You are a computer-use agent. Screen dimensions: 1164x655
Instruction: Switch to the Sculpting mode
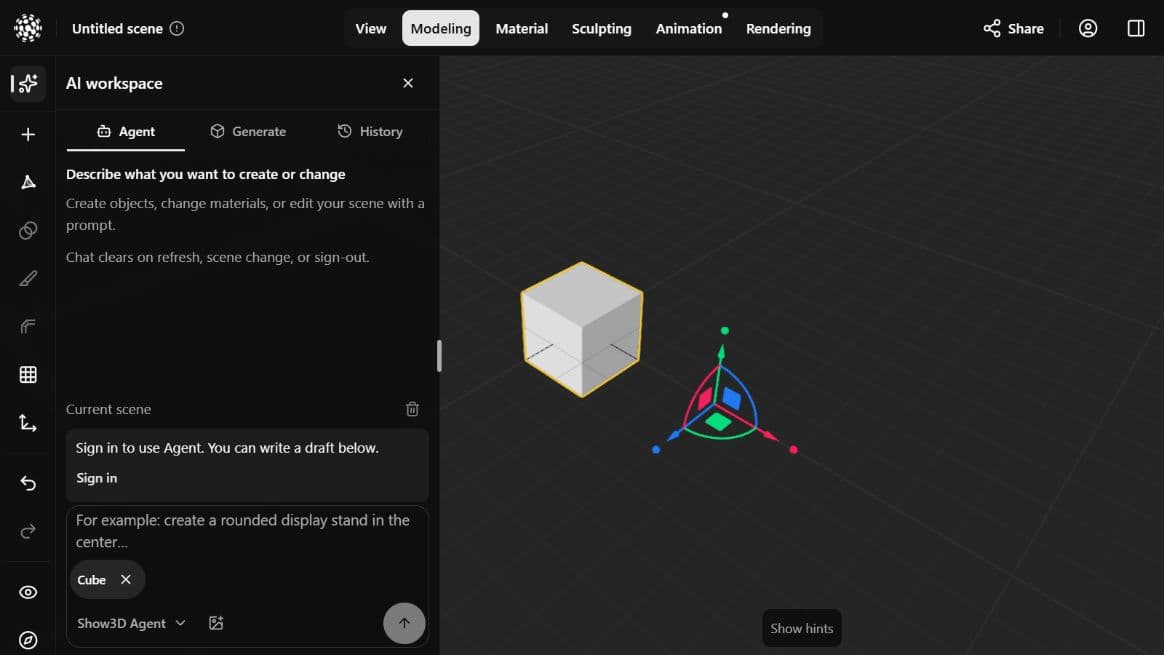click(601, 28)
